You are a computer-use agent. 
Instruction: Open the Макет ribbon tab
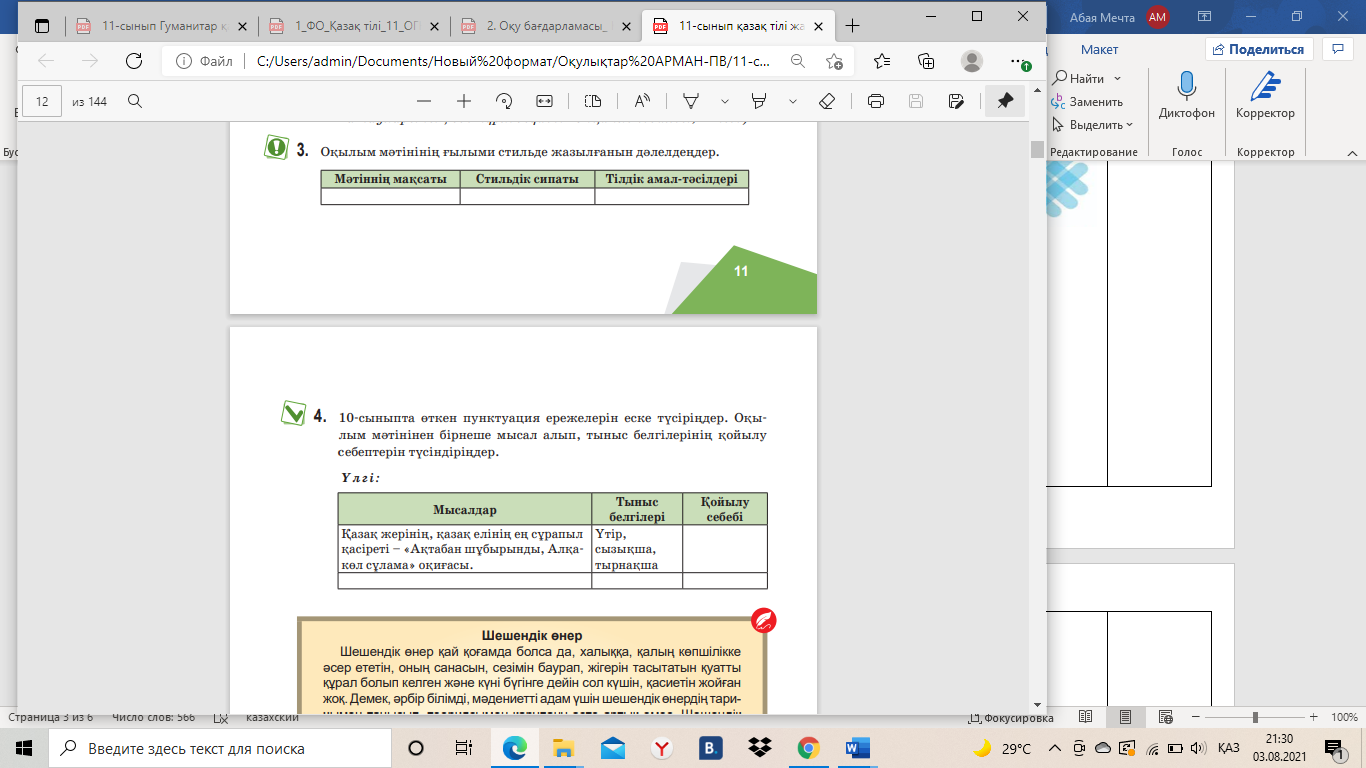point(1099,49)
